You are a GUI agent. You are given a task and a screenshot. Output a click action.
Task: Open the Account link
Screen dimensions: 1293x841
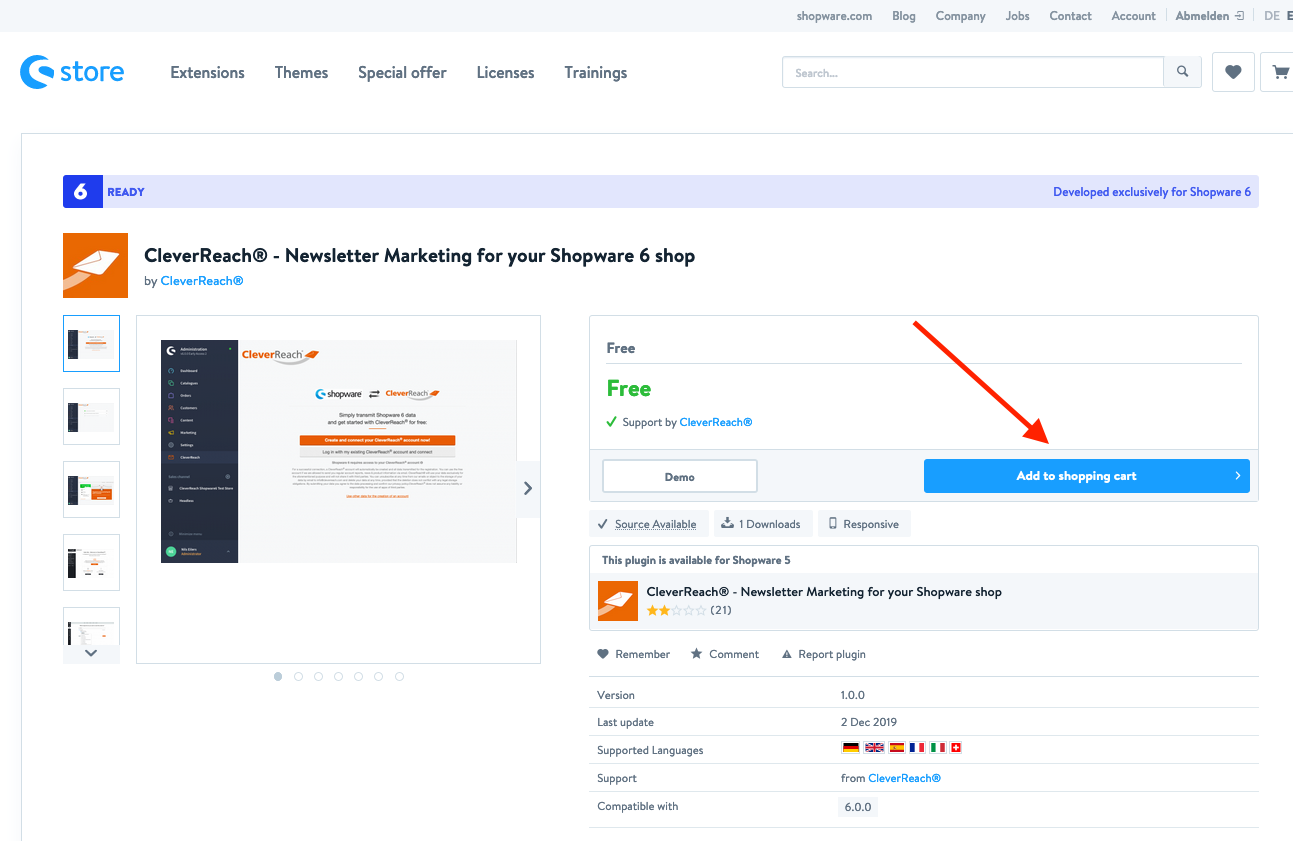tap(1134, 16)
